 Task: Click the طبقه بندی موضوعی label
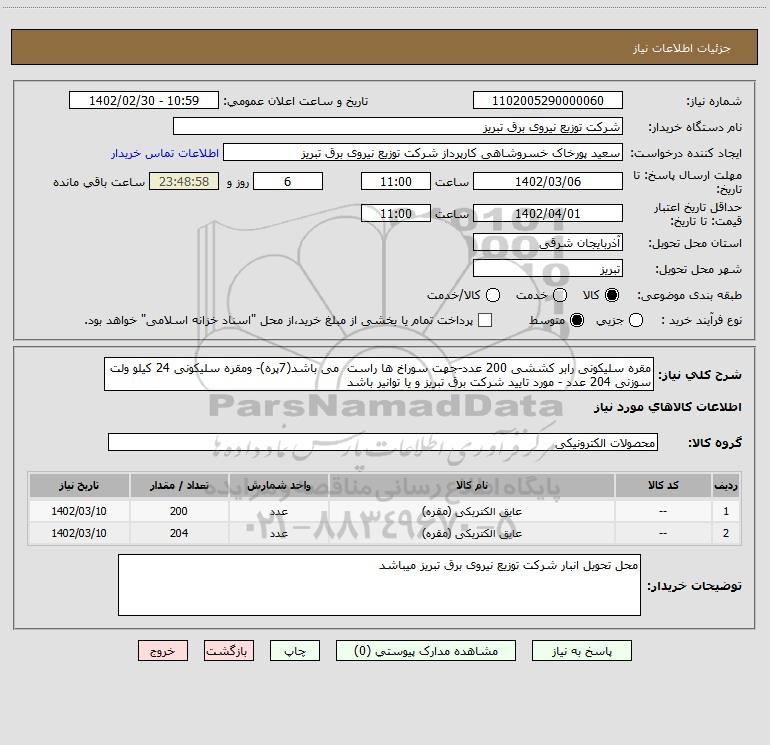(689, 296)
